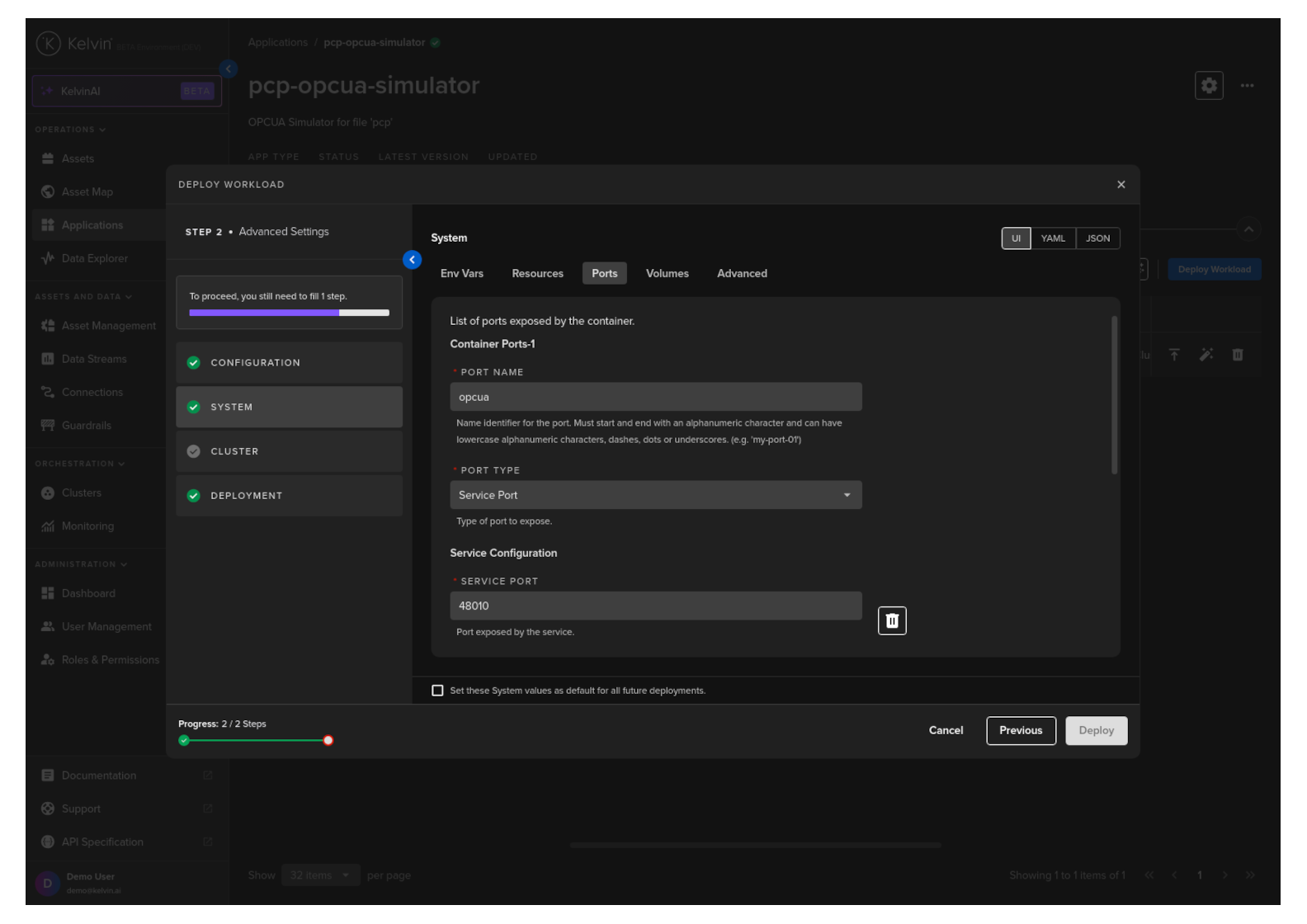Enable default System values checkbox
The width and height of the screenshot is (1307, 924).
pos(437,691)
